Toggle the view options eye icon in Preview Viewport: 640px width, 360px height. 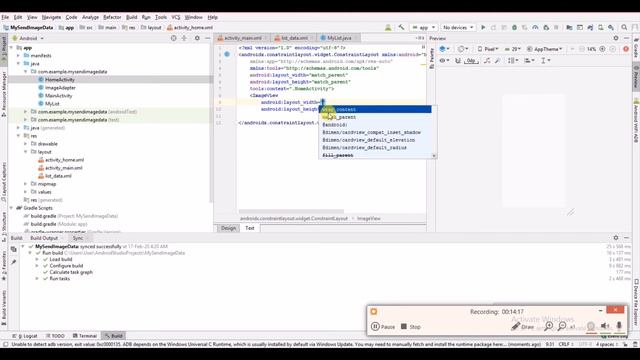coord(444,60)
